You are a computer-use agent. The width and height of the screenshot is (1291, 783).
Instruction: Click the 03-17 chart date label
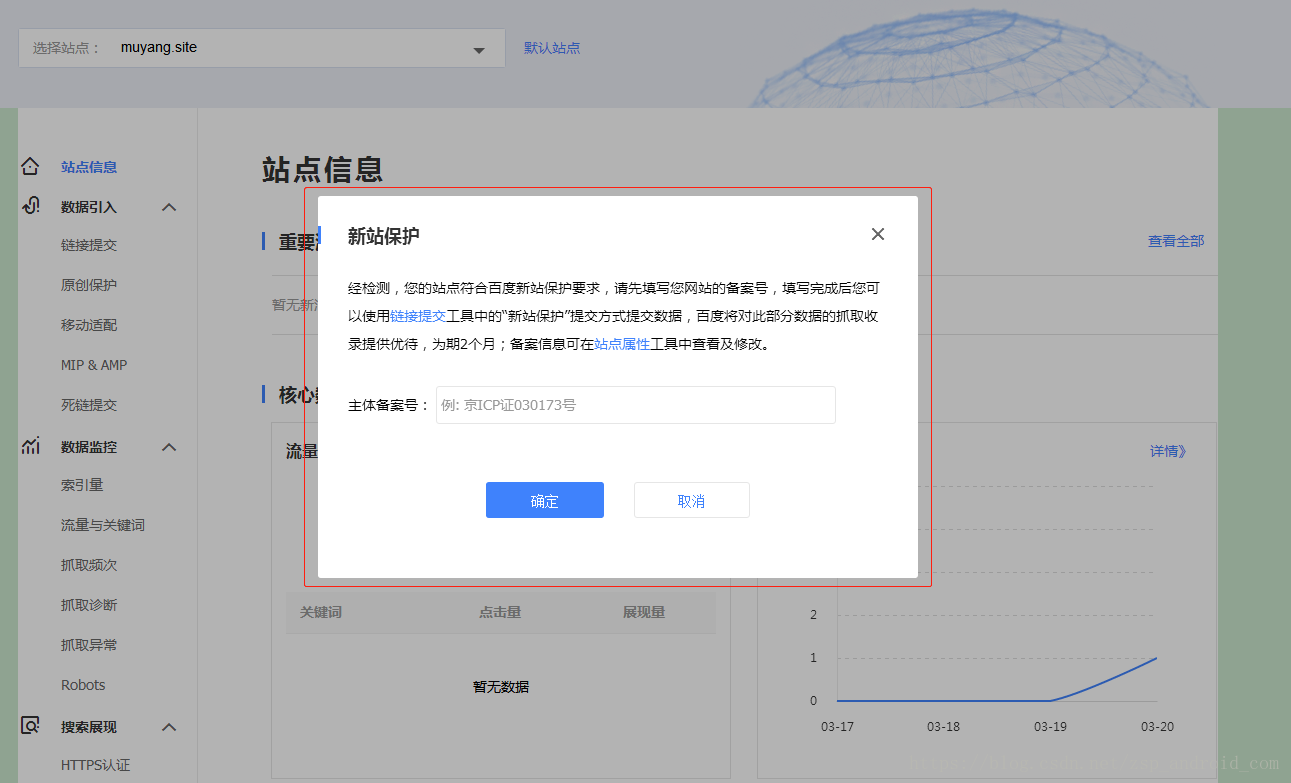point(837,727)
